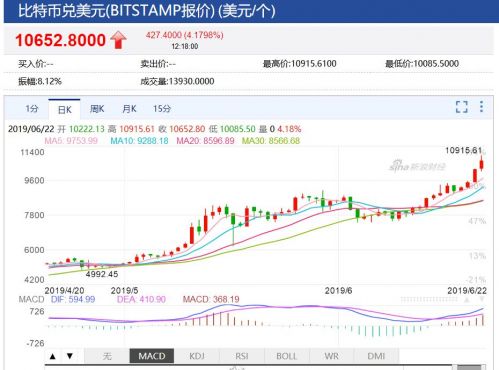Open the three-dot chart options menu
Viewport: 499px width, 370px height.
pyautogui.click(x=481, y=107)
